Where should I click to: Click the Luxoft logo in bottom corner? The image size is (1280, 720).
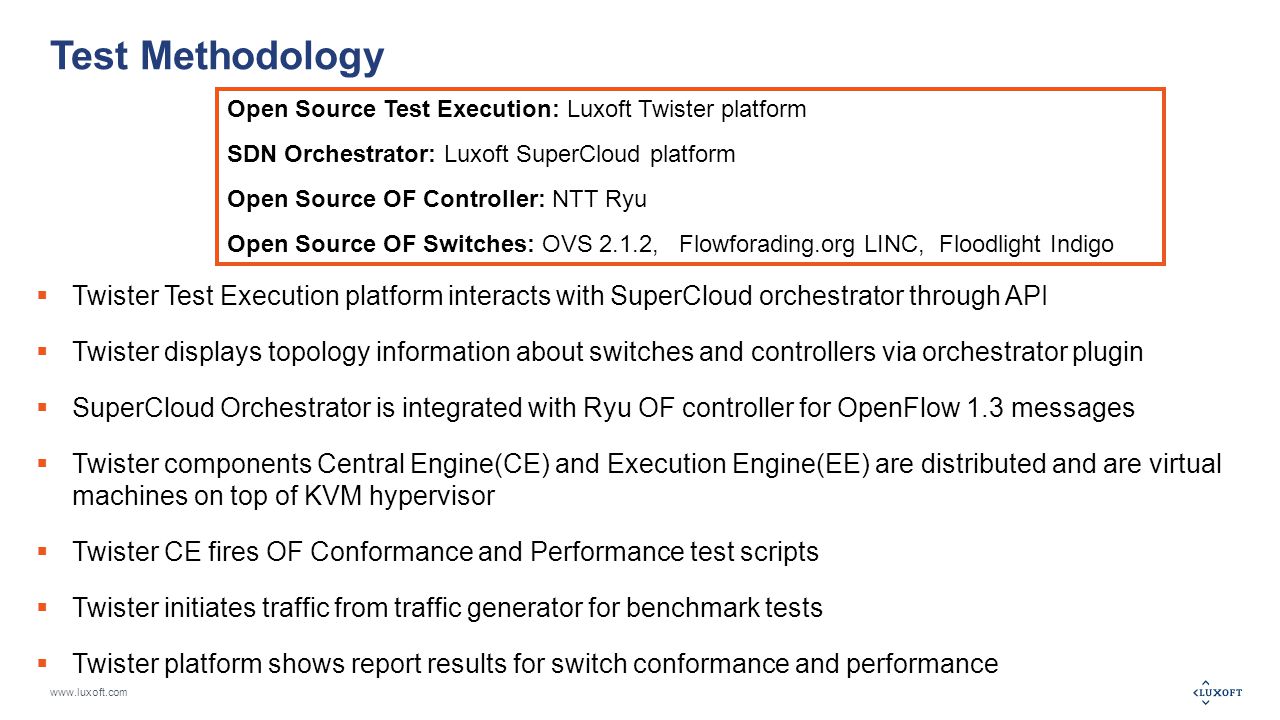1218,692
